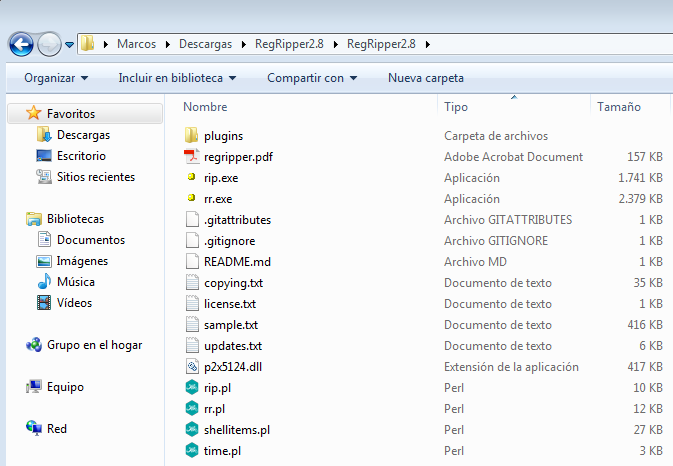Sort by the Tamaño column header
Image resolution: width=673 pixels, height=466 pixels.
(619, 106)
